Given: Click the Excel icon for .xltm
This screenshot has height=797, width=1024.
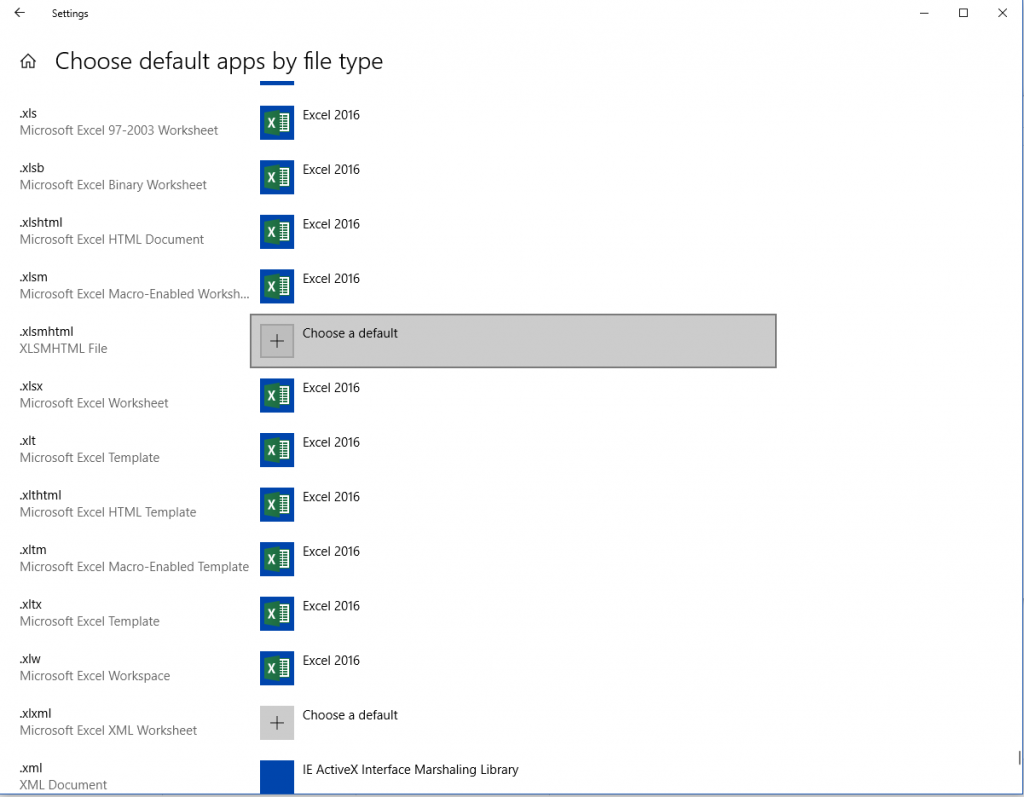Looking at the screenshot, I should 277,559.
